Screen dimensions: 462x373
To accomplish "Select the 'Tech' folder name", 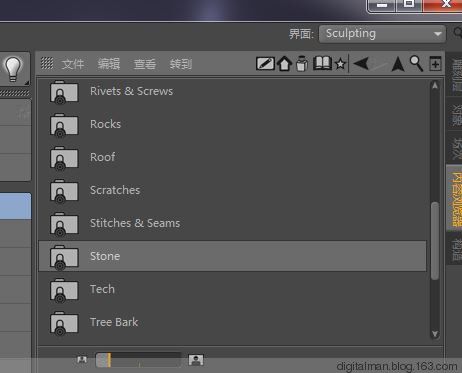I will click(x=102, y=289).
